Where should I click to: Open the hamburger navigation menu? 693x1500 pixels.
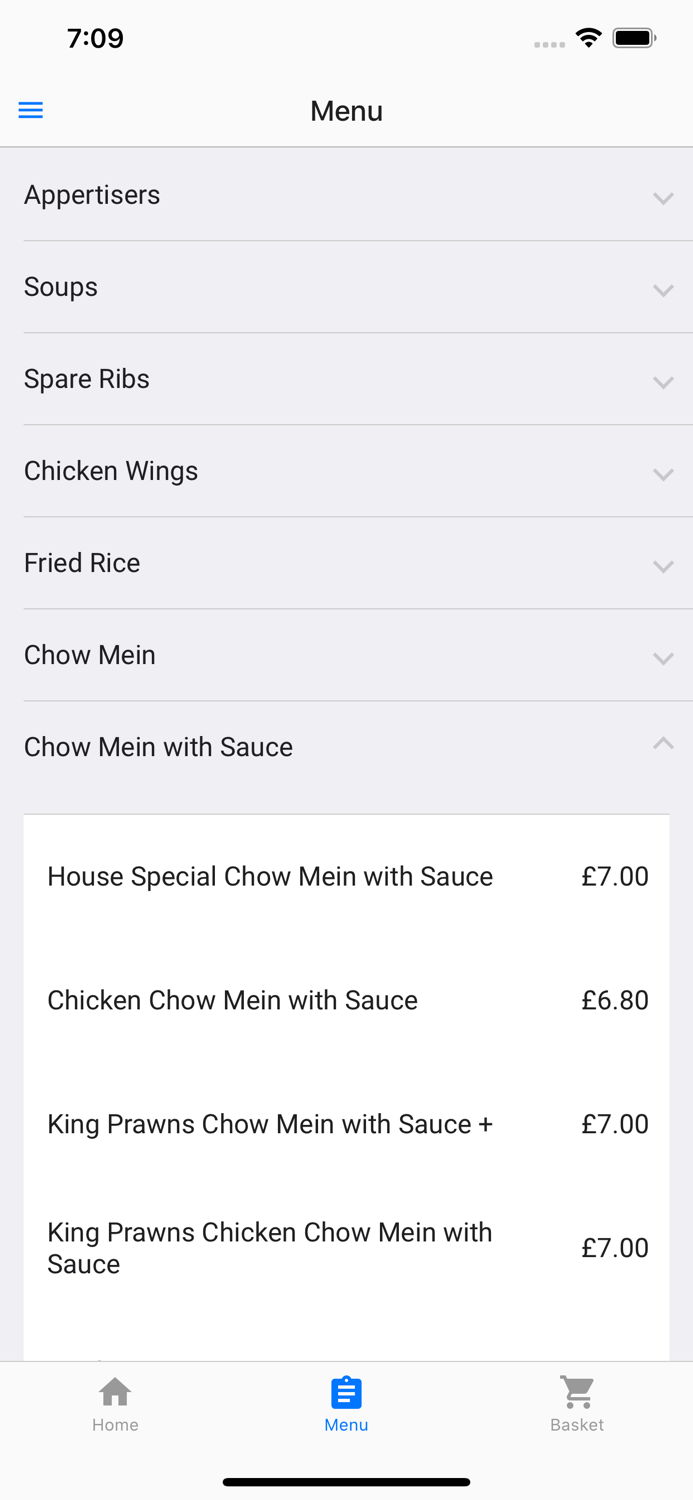pos(30,110)
